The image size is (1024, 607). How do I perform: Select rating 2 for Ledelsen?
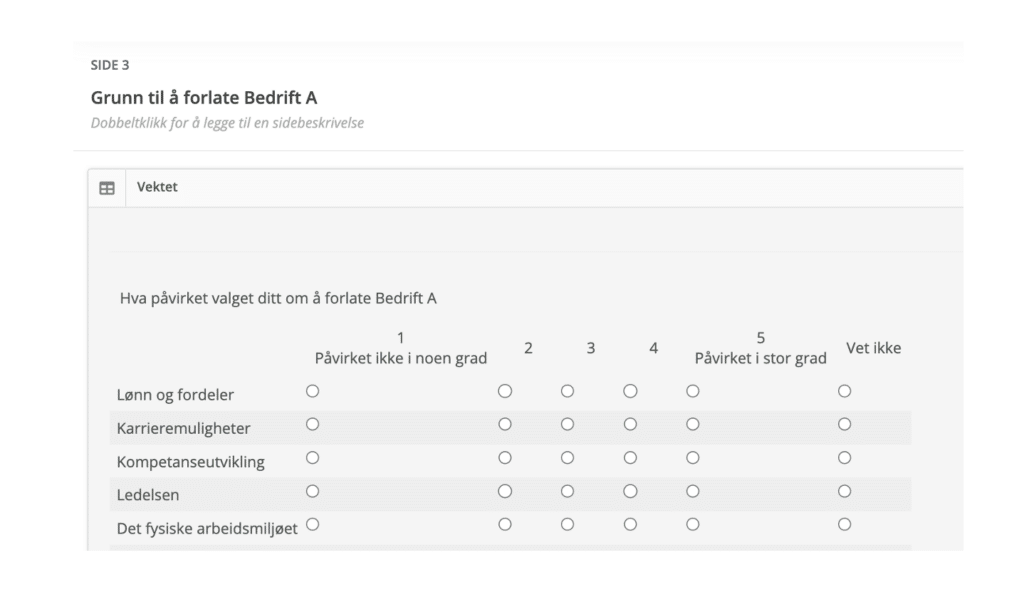click(x=505, y=491)
